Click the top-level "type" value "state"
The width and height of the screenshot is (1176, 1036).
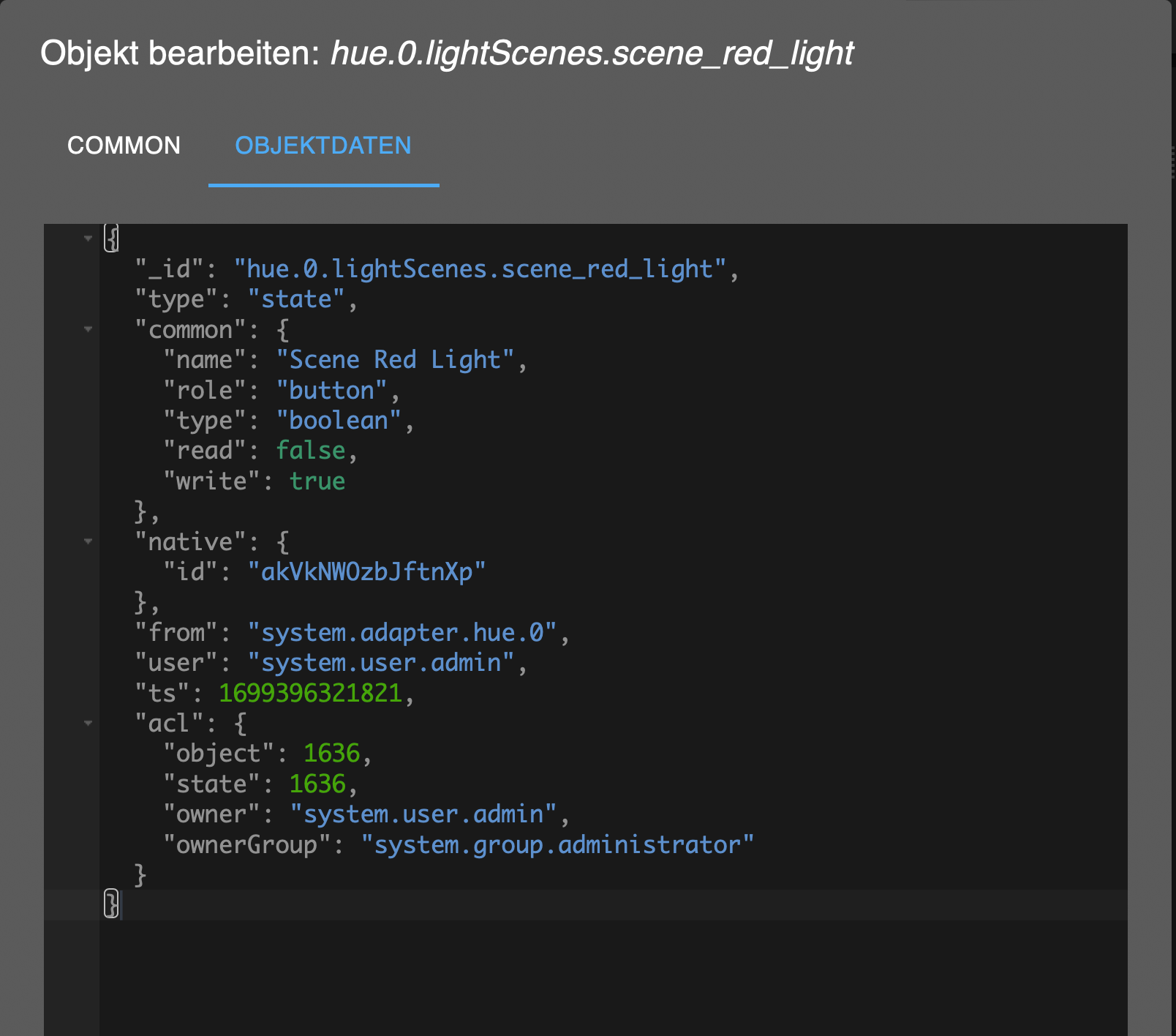[x=296, y=299]
